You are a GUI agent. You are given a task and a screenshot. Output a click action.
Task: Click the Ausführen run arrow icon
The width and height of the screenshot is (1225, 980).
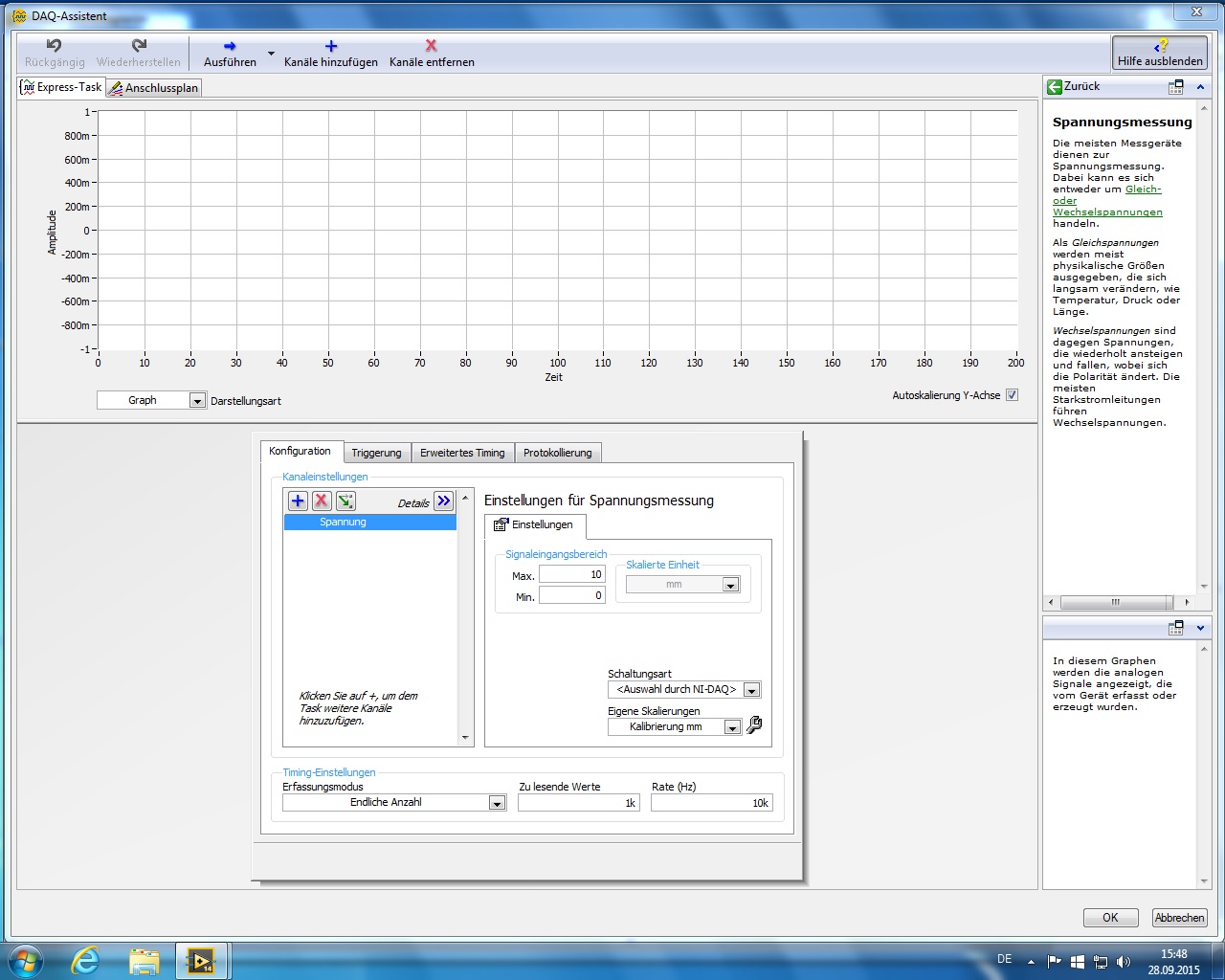230,46
